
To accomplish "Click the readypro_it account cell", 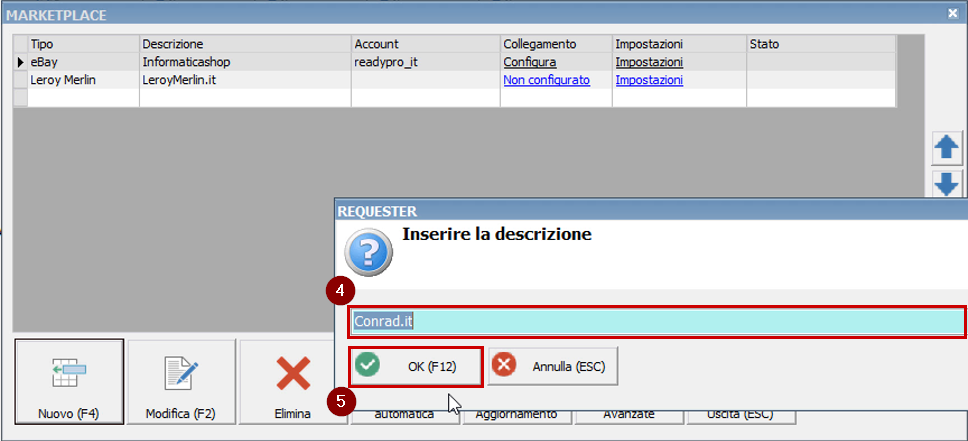I will click(425, 62).
